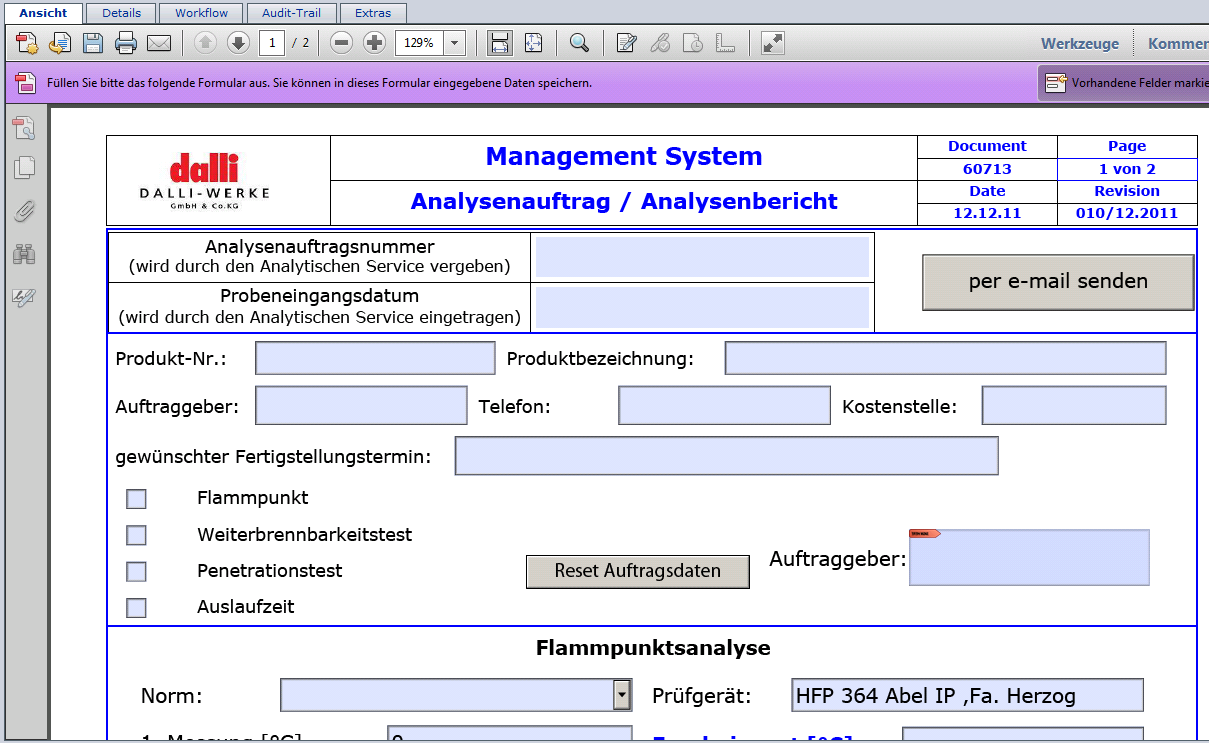Image resolution: width=1209 pixels, height=743 pixels.
Task: Click the Probeneingangsdatum input field
Action: pos(702,307)
